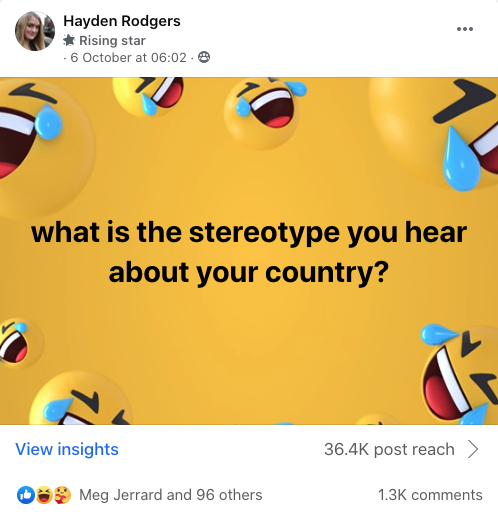Click the Care hug reaction icon
Screen dimensions: 498x516
(x=62, y=495)
